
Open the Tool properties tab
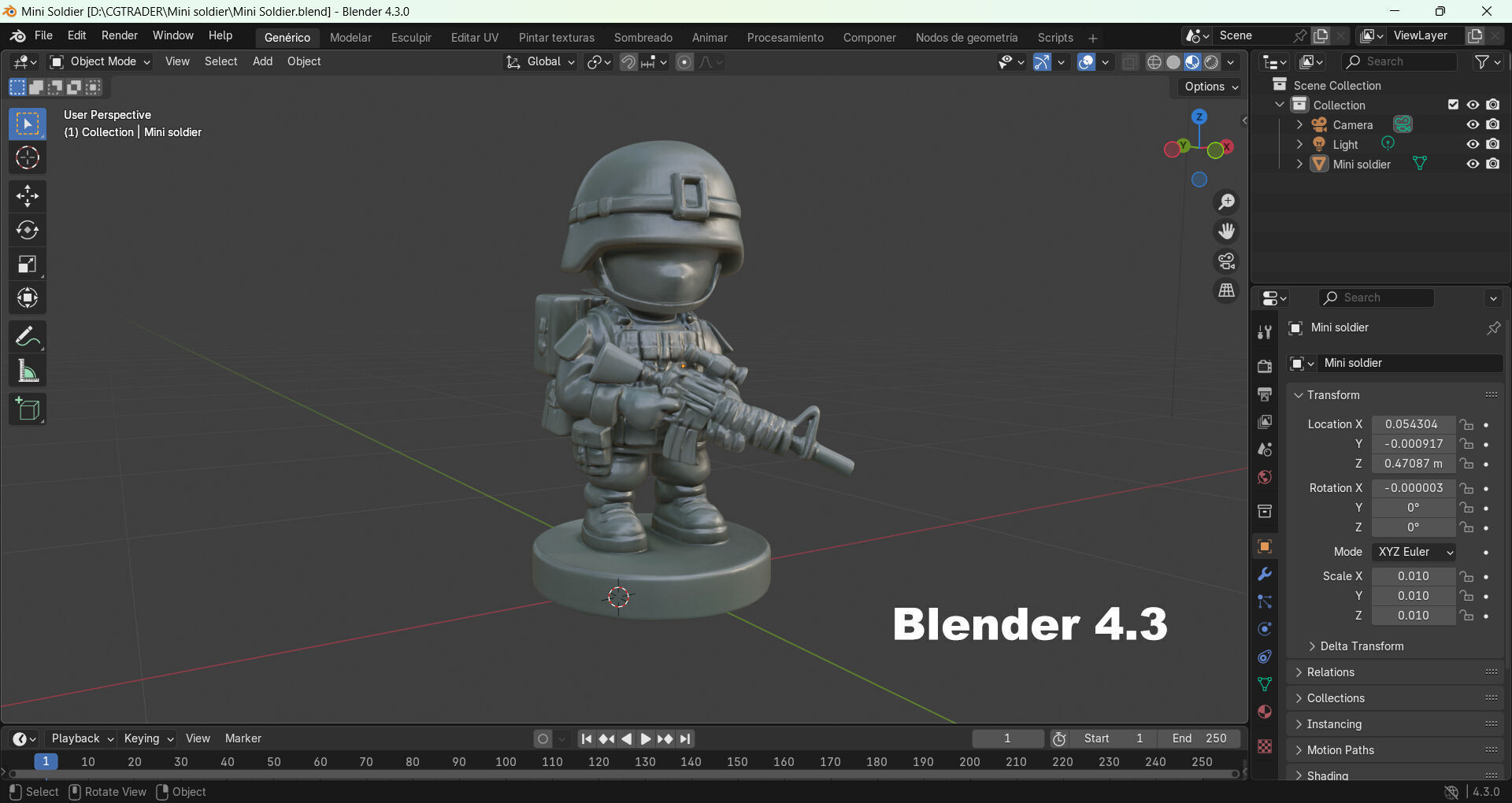[1265, 332]
